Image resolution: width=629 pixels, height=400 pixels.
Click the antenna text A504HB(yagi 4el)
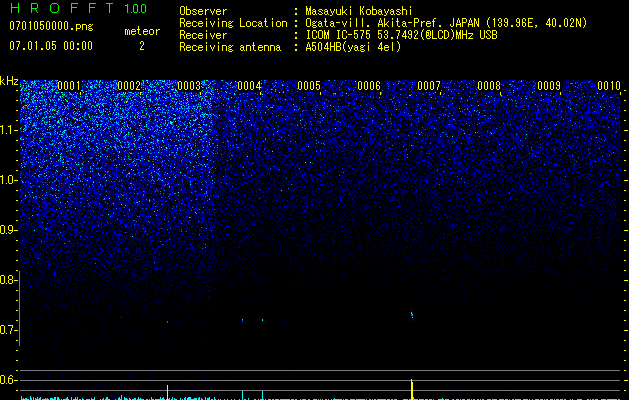click(x=353, y=47)
